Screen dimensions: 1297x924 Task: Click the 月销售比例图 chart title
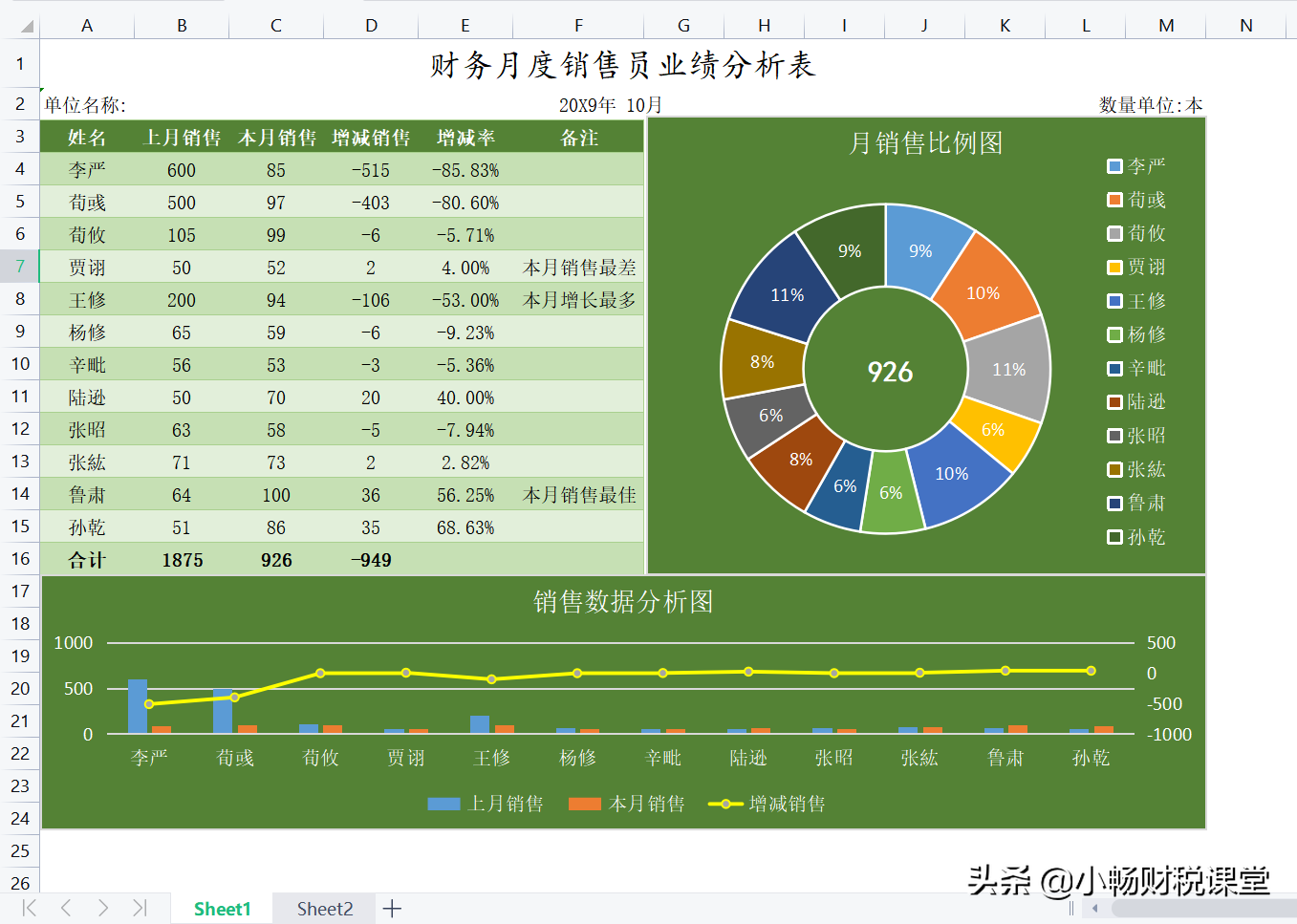pos(926,143)
